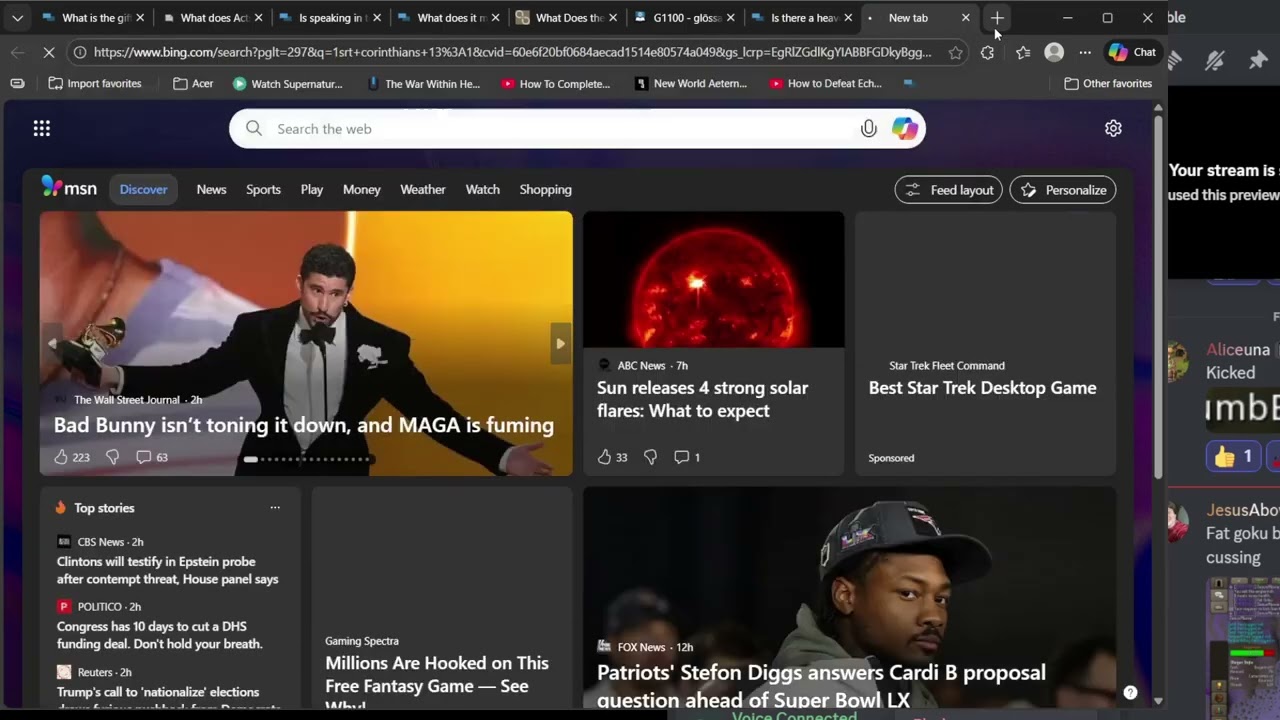Open the profile avatar menu
This screenshot has width=1280, height=720.
[1054, 52]
